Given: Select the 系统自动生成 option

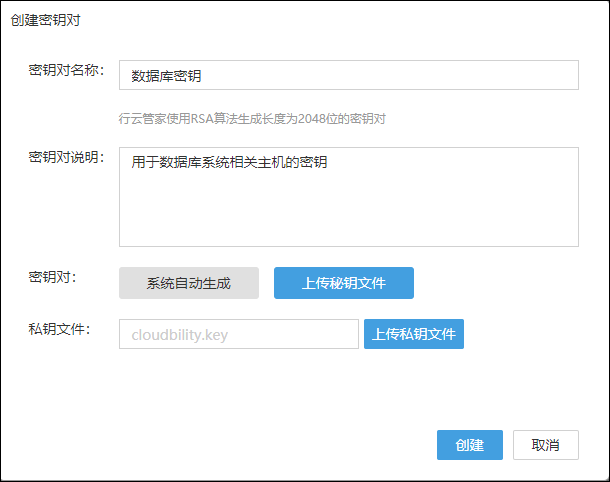Looking at the screenshot, I should coord(189,283).
